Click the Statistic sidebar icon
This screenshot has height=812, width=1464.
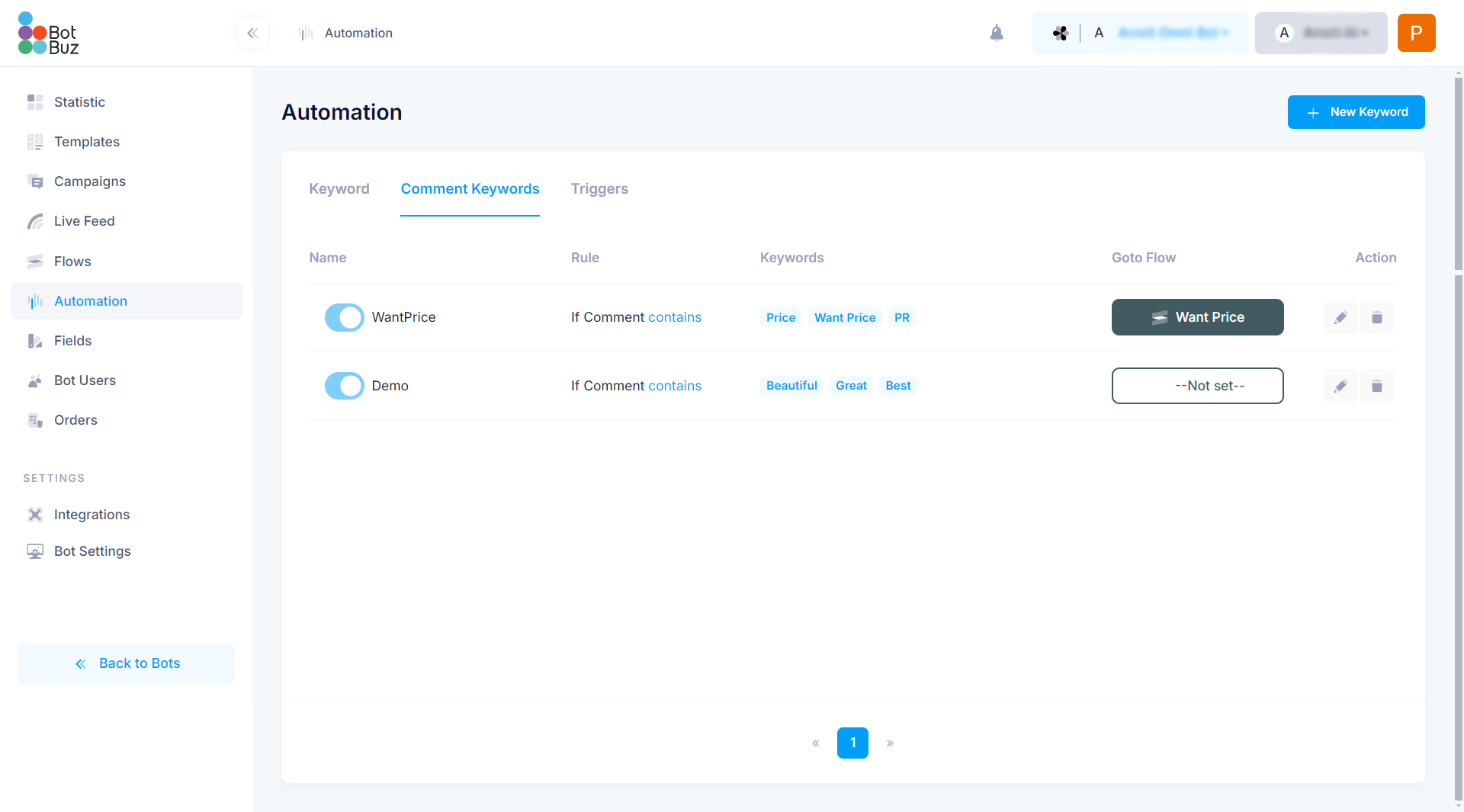tap(35, 102)
